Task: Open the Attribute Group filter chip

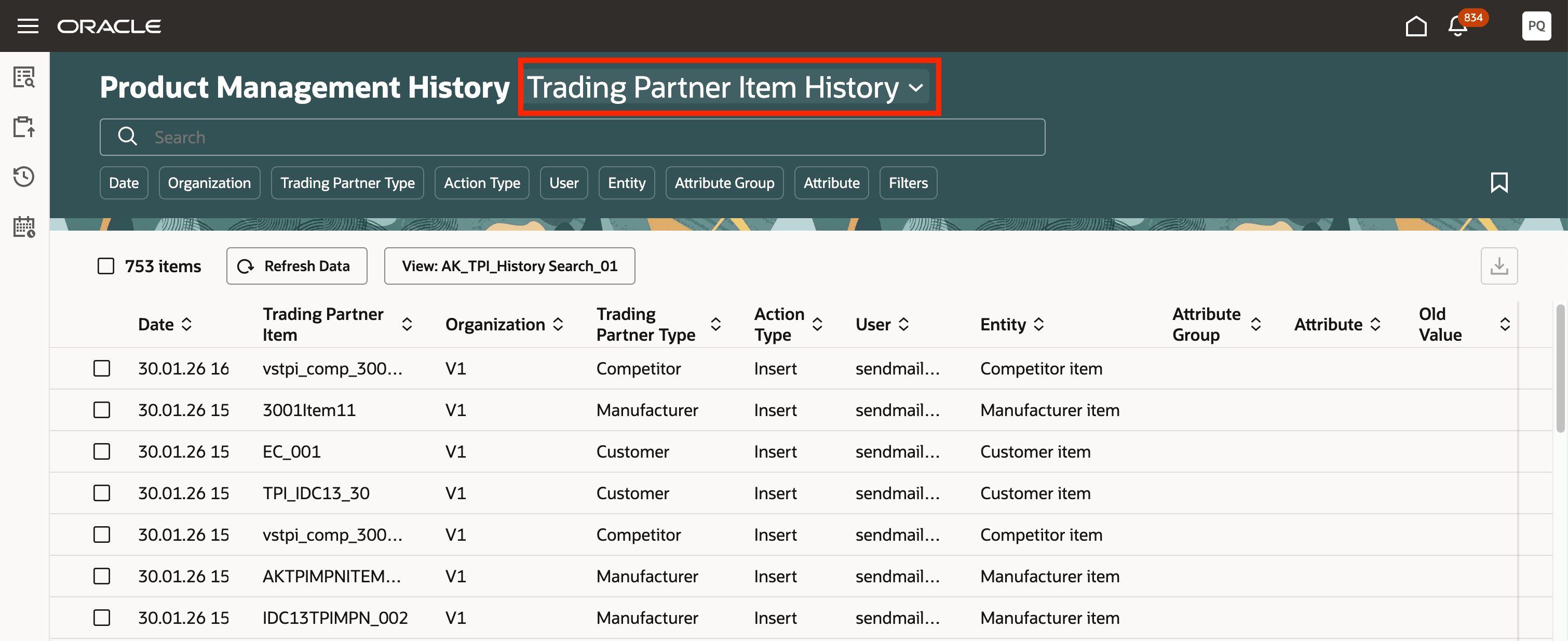Action: coord(724,183)
